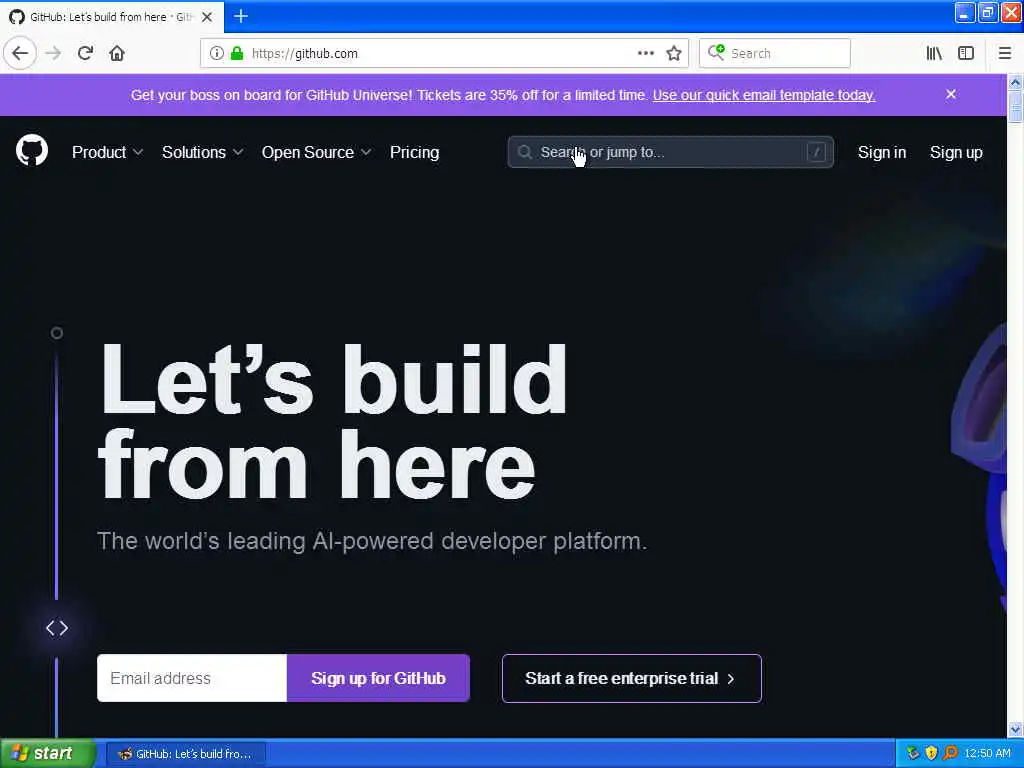Open the browser home page

pyautogui.click(x=117, y=53)
